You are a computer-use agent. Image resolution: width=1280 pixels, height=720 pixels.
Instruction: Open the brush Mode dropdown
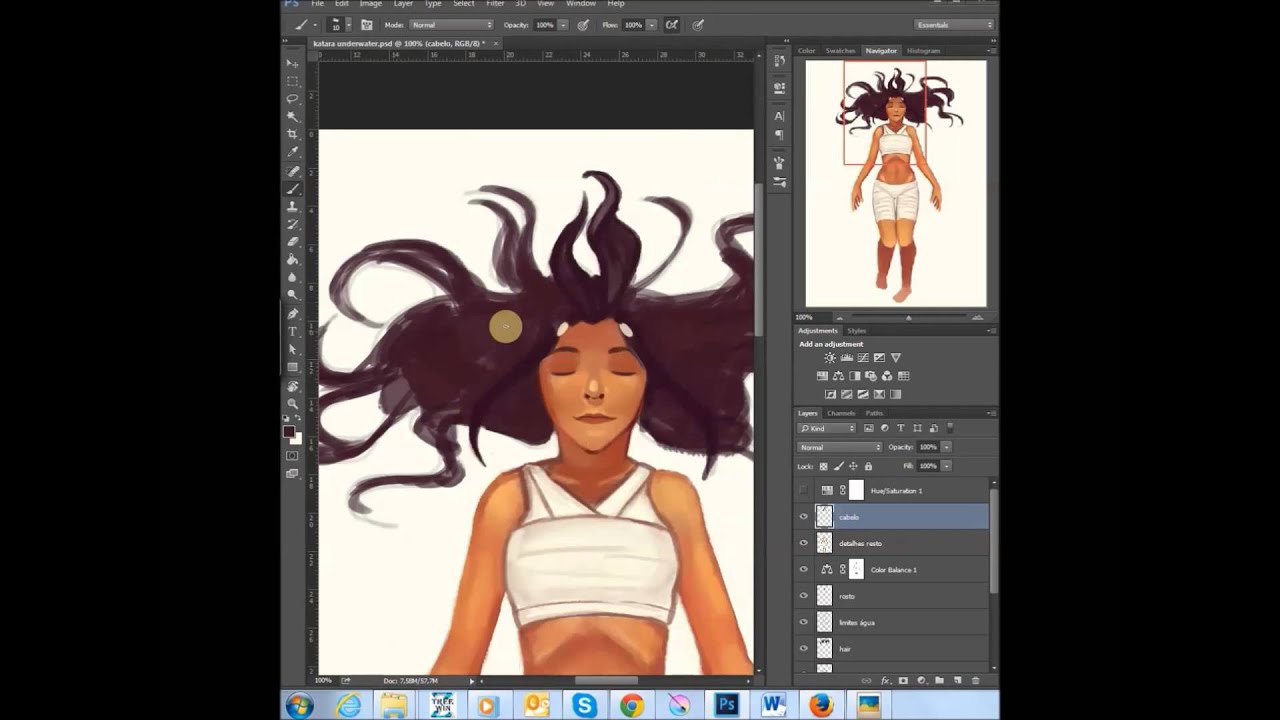point(452,24)
